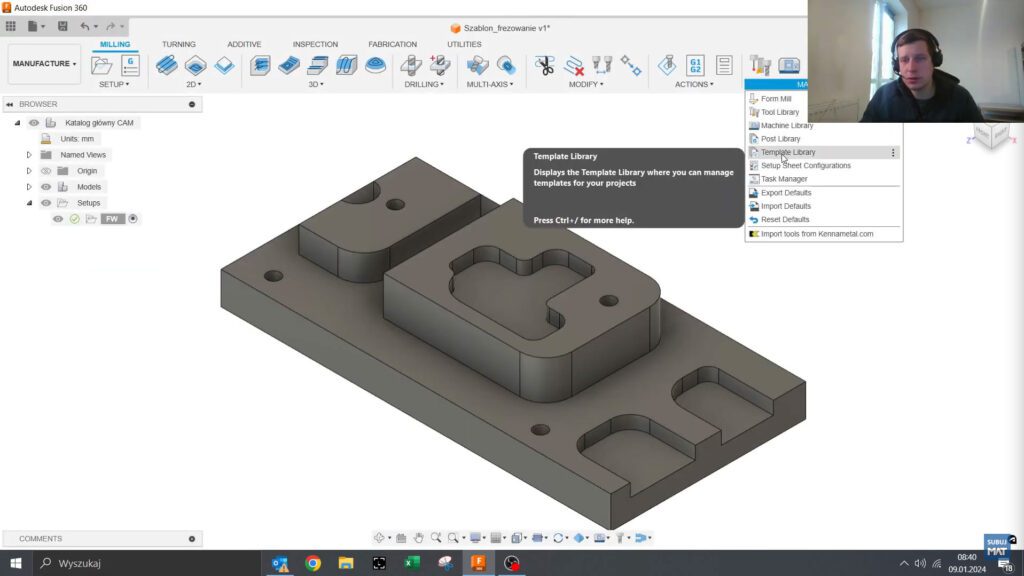Screen dimensions: 1024x576
Task: Click the scissors Trim toolpath icon
Action: [544, 66]
